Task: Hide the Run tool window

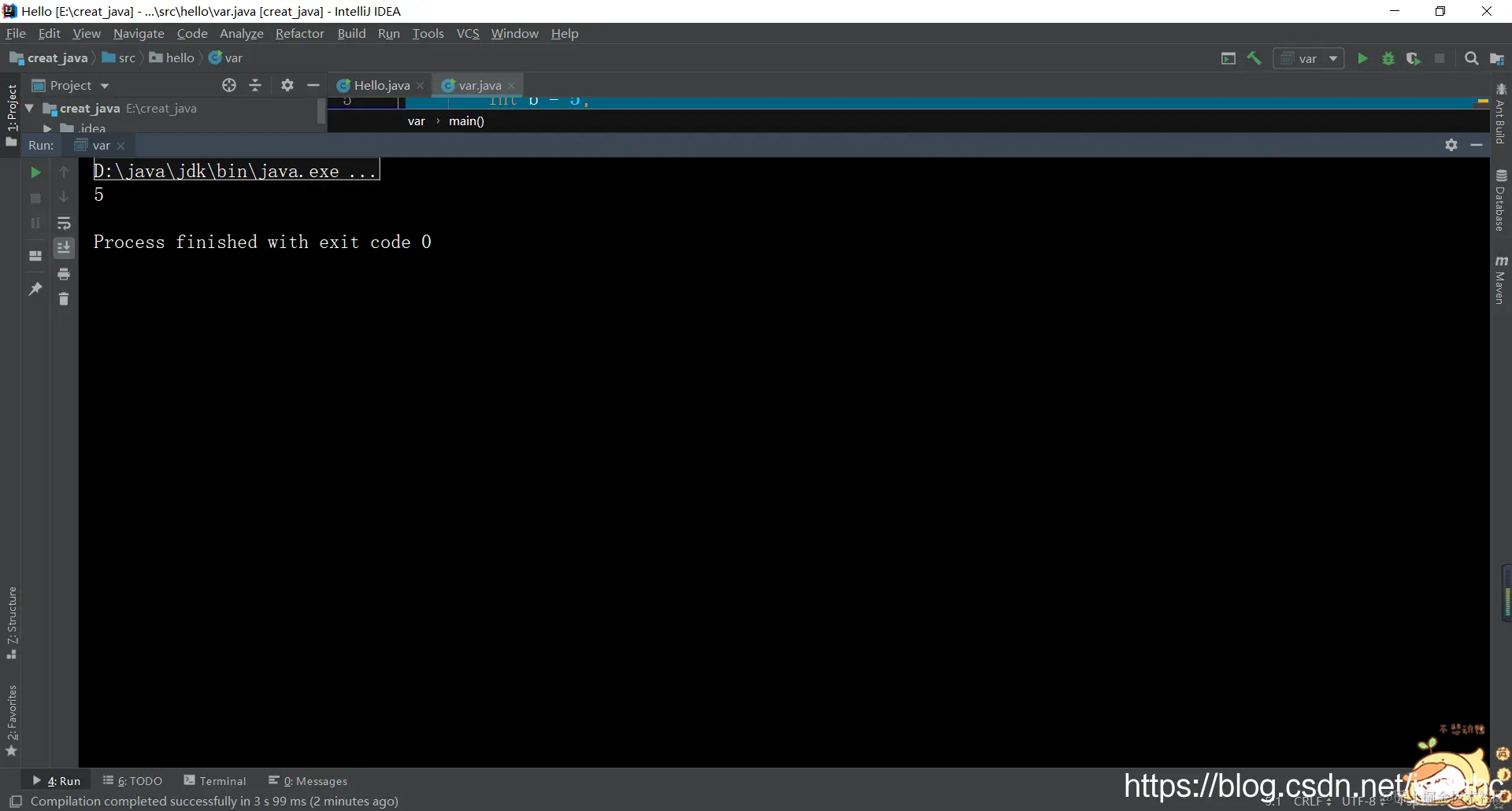Action: pos(1477,145)
